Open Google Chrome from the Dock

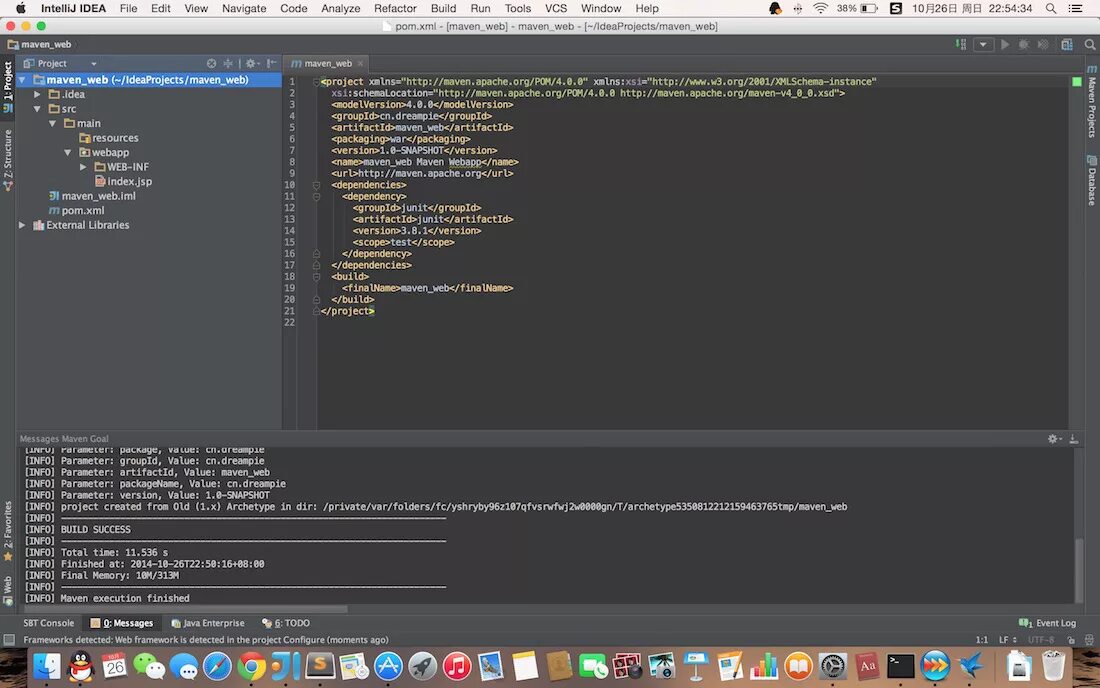pyautogui.click(x=251, y=666)
